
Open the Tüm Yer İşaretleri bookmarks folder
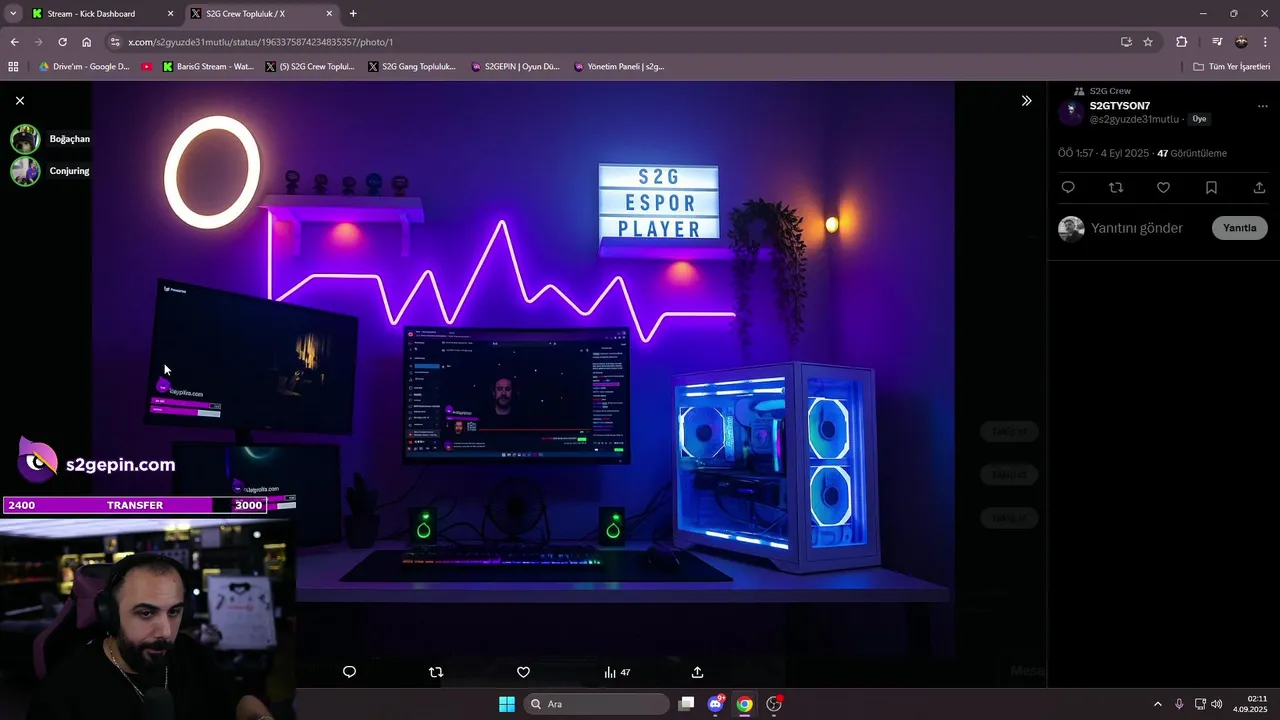pos(1232,67)
